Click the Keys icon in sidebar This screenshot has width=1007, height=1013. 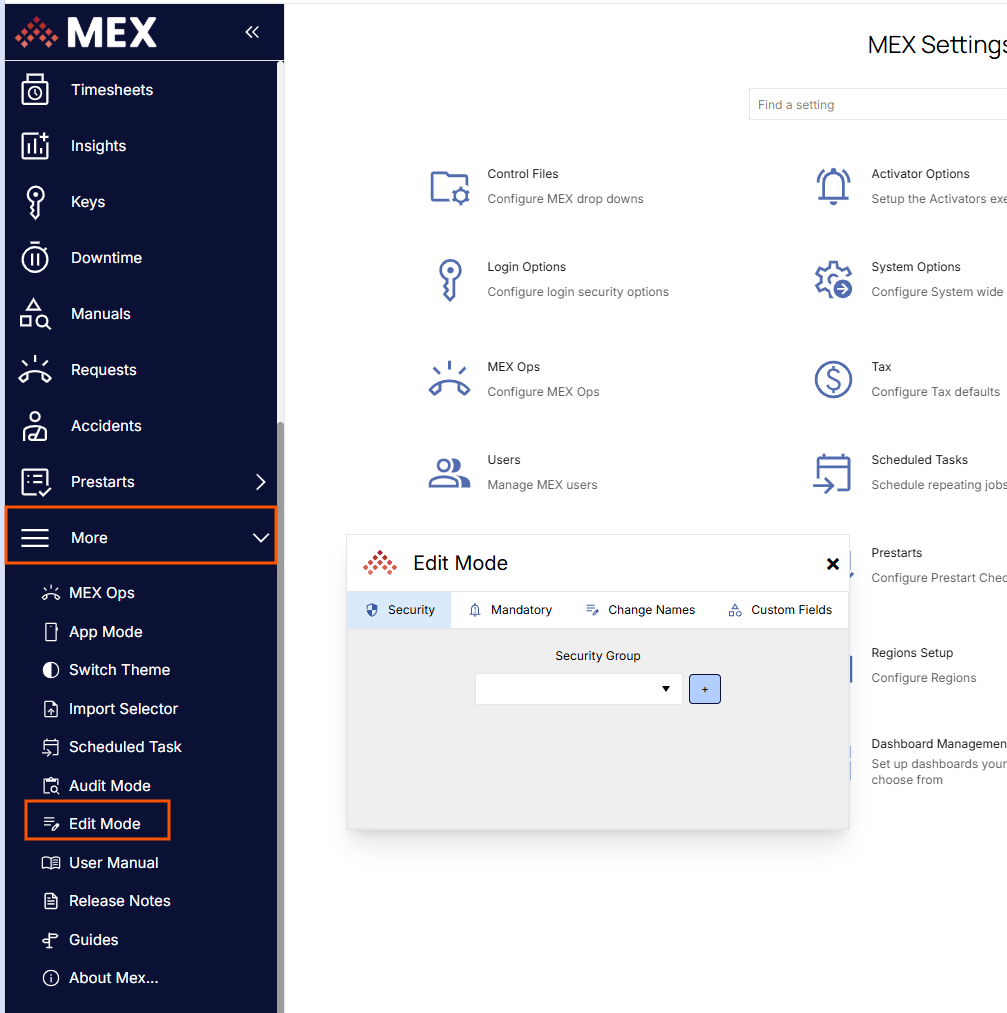[35, 202]
